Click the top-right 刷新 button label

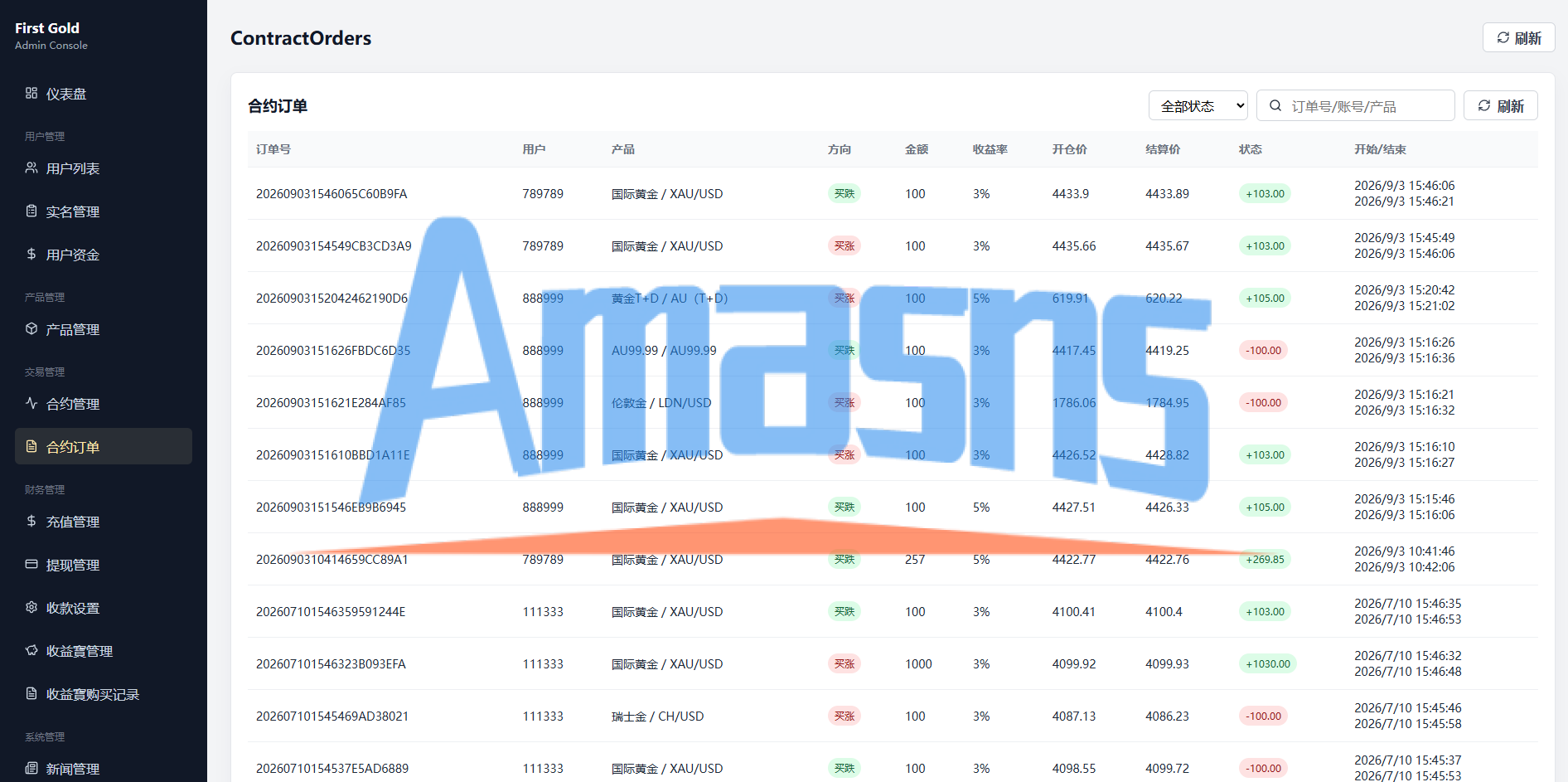[1527, 38]
